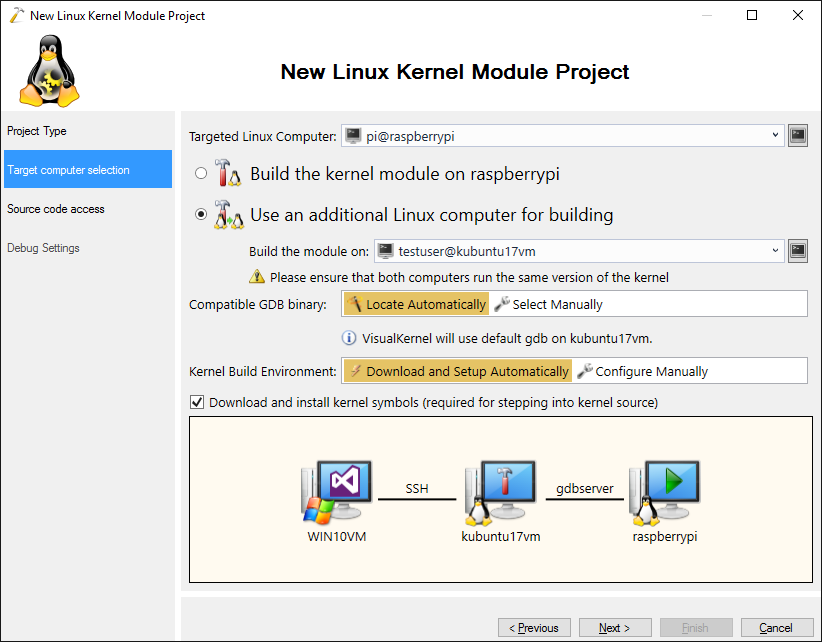Expand the Targeted Linux Computer dropdown arrow
The width and height of the screenshot is (822, 642).
click(775, 135)
